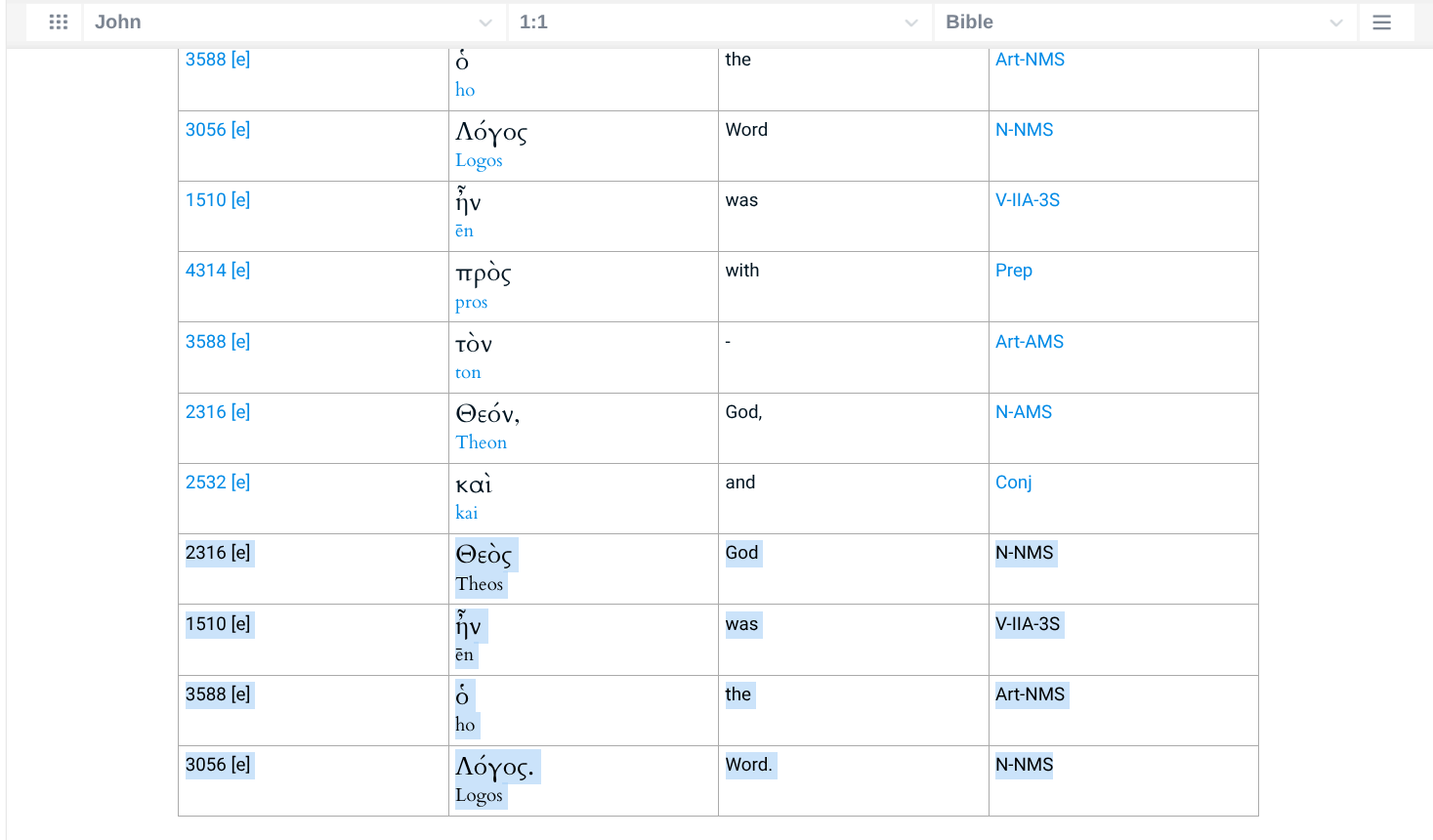Click the highlighted word 'Word.' cell
The image size is (1433, 840).
pyautogui.click(x=748, y=765)
